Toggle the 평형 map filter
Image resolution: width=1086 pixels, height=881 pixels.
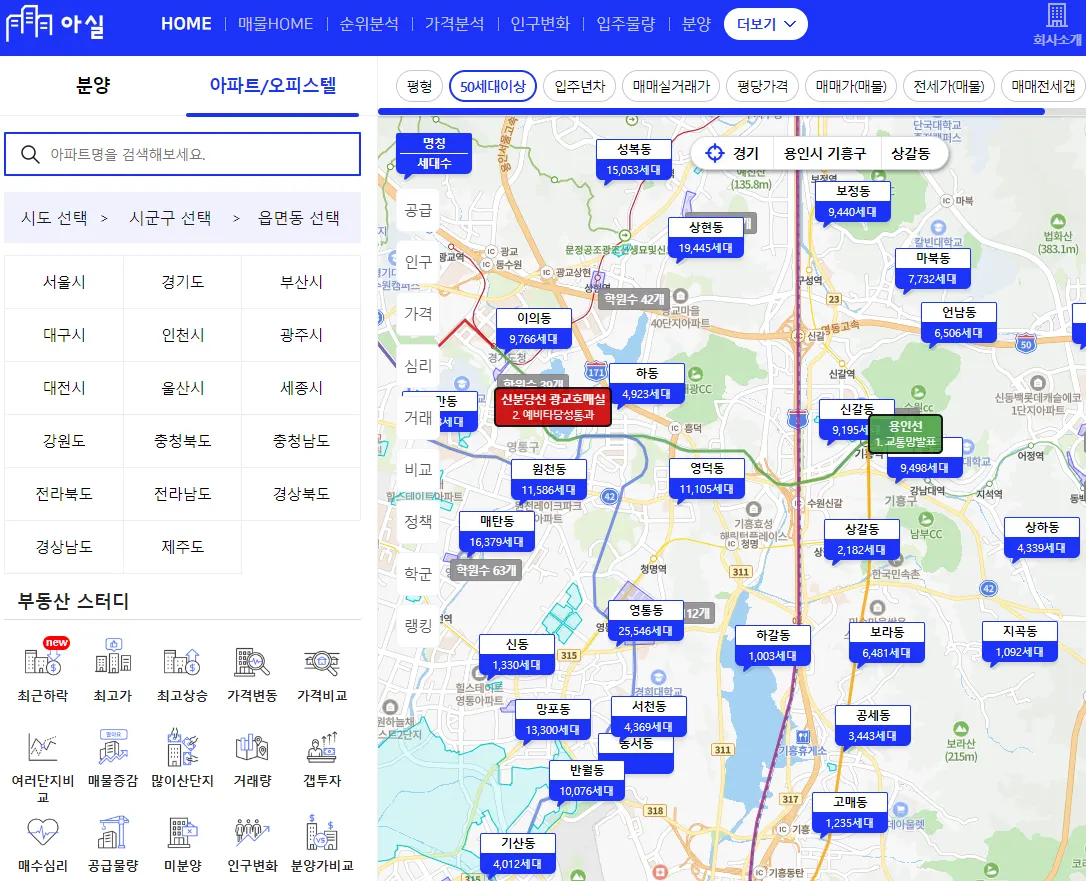[420, 87]
